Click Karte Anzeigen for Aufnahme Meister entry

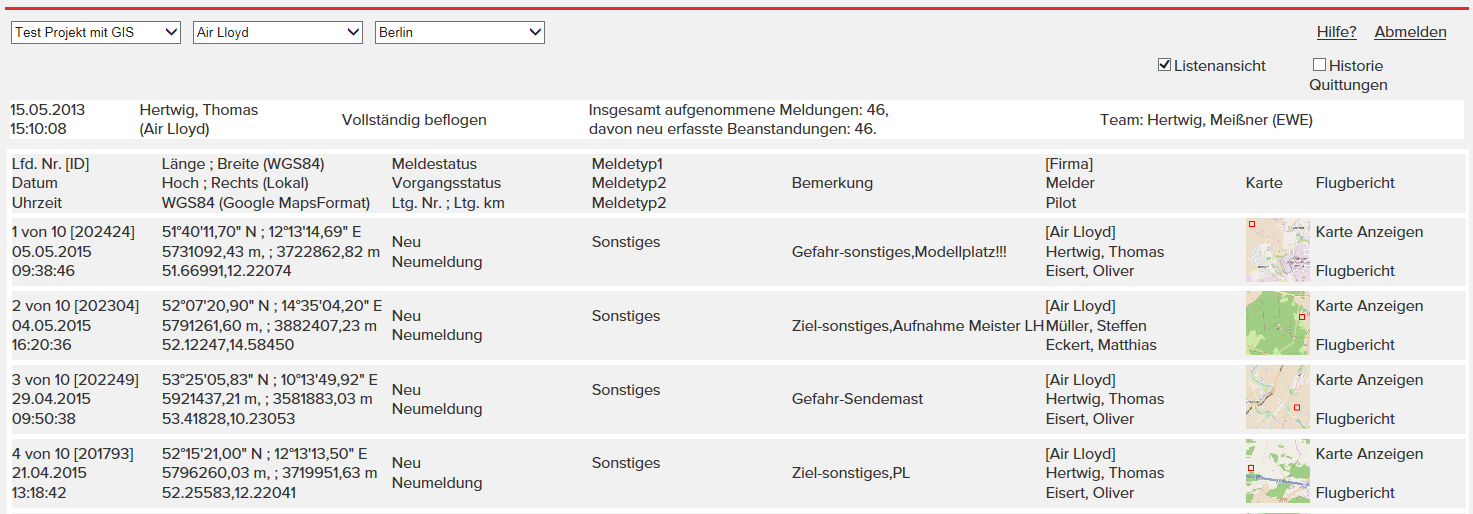tap(1369, 306)
